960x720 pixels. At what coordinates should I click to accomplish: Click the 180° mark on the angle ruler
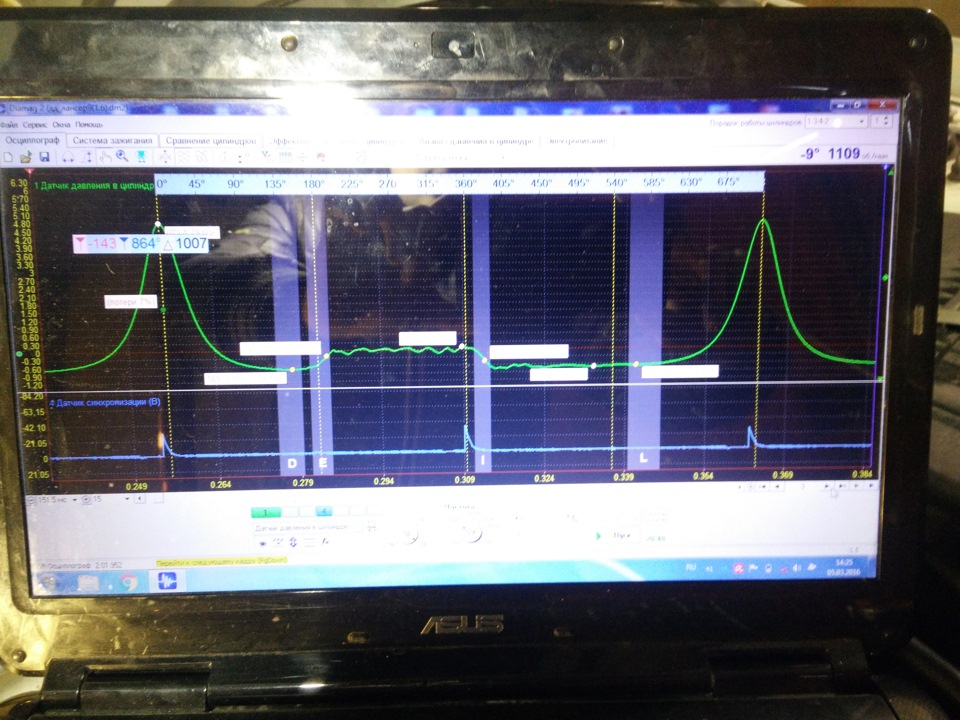pos(313,183)
